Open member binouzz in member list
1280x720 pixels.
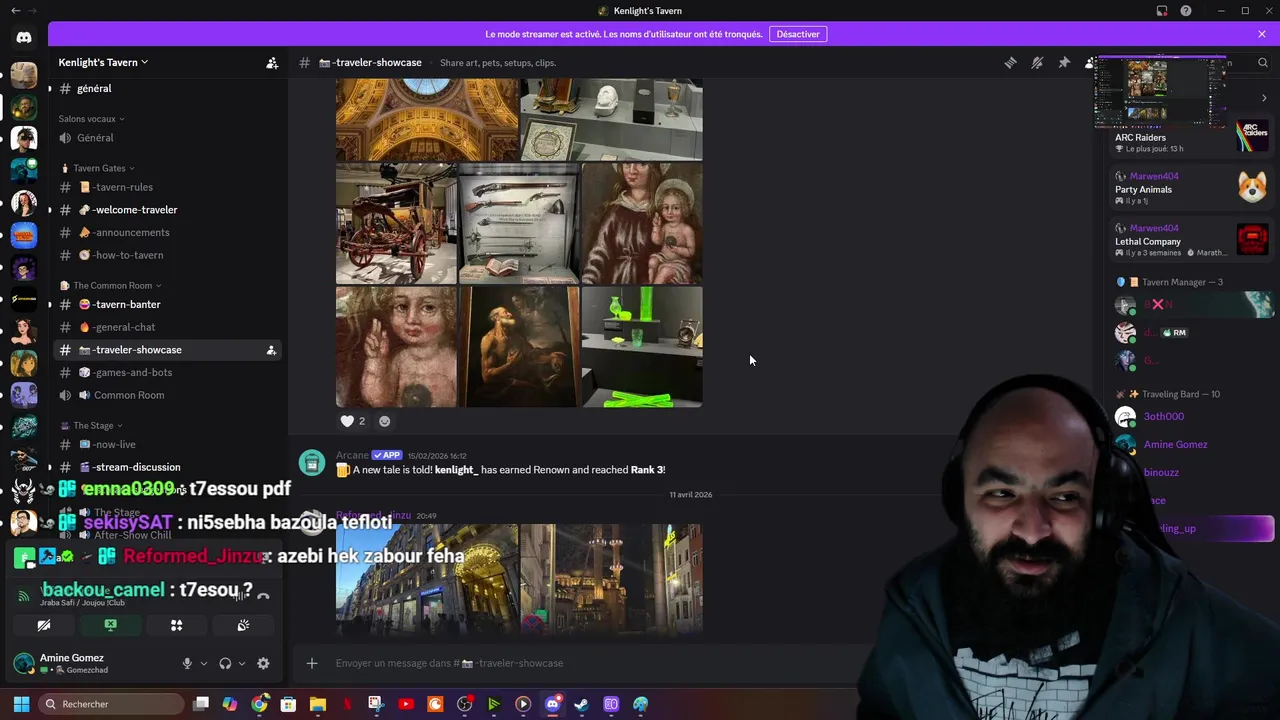coord(1190,472)
